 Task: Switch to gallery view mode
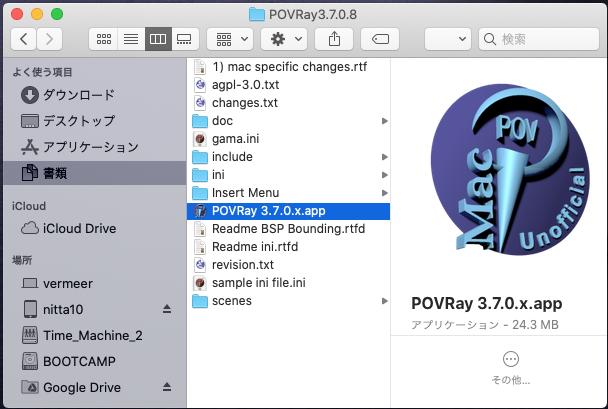(183, 39)
